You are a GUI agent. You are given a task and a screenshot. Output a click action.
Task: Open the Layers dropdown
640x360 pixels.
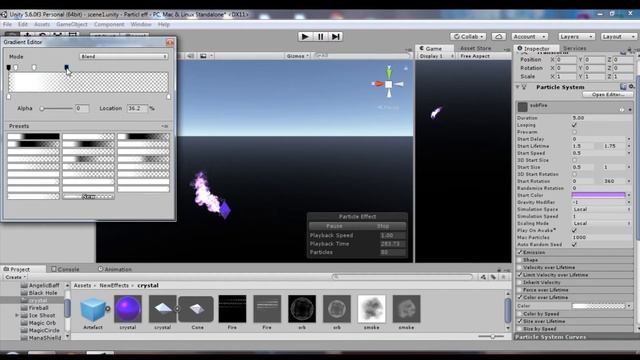pyautogui.click(x=576, y=36)
